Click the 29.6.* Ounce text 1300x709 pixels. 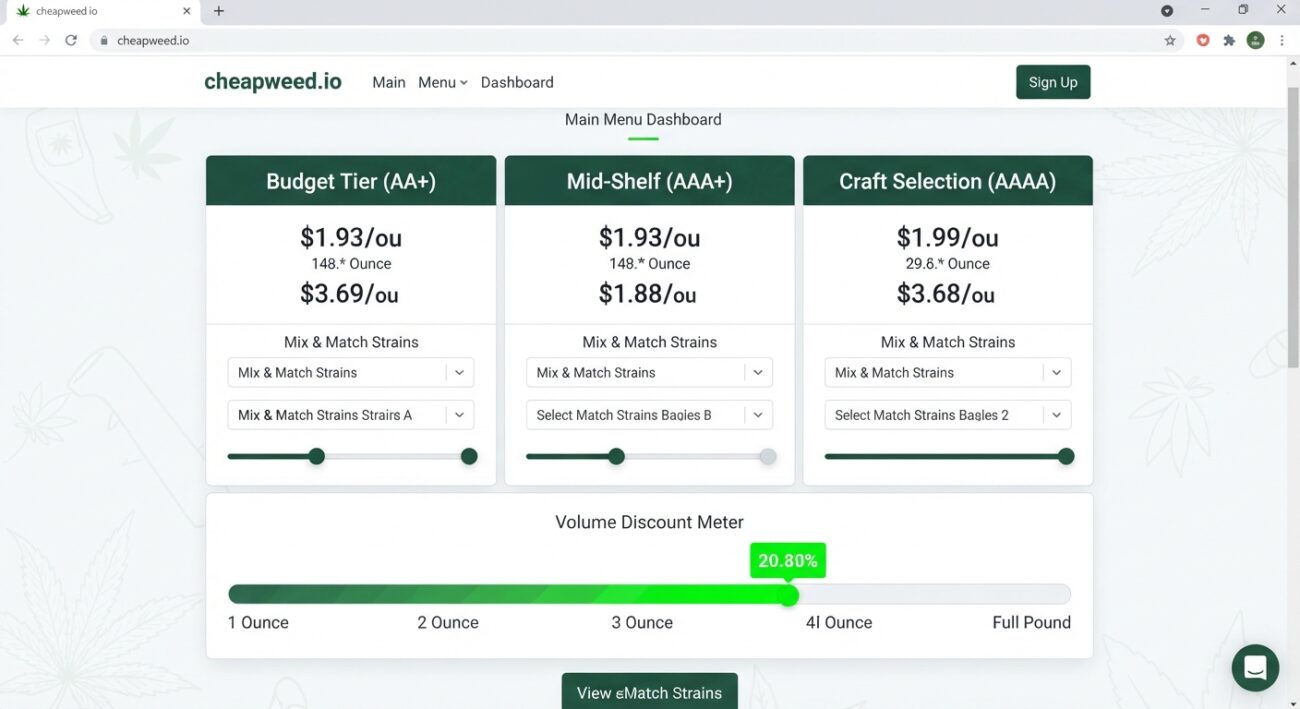[x=947, y=264]
